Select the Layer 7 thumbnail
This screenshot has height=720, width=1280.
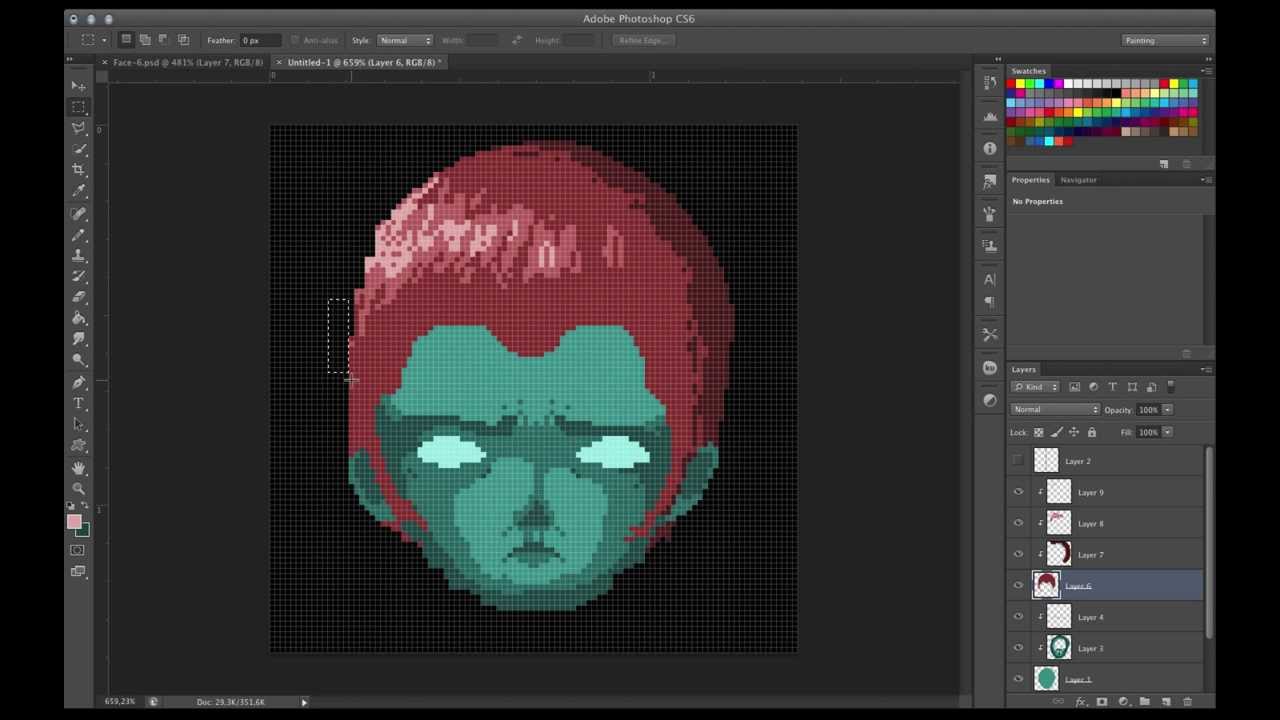[x=1059, y=554]
